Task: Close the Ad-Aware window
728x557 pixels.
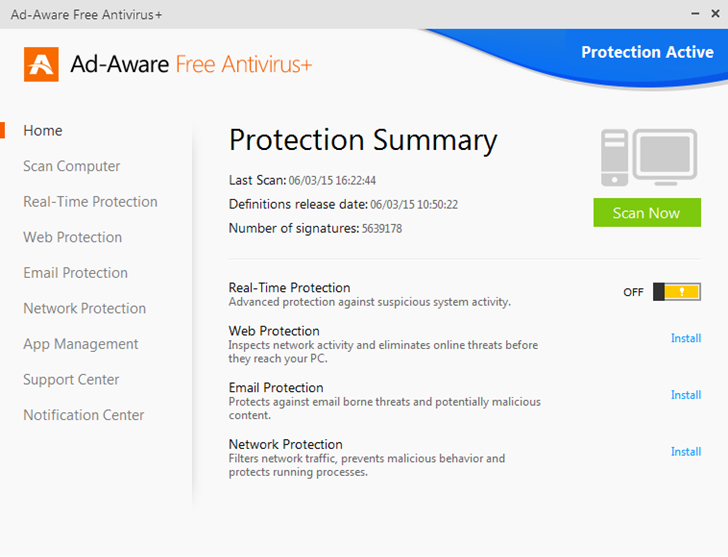Action: (x=713, y=14)
